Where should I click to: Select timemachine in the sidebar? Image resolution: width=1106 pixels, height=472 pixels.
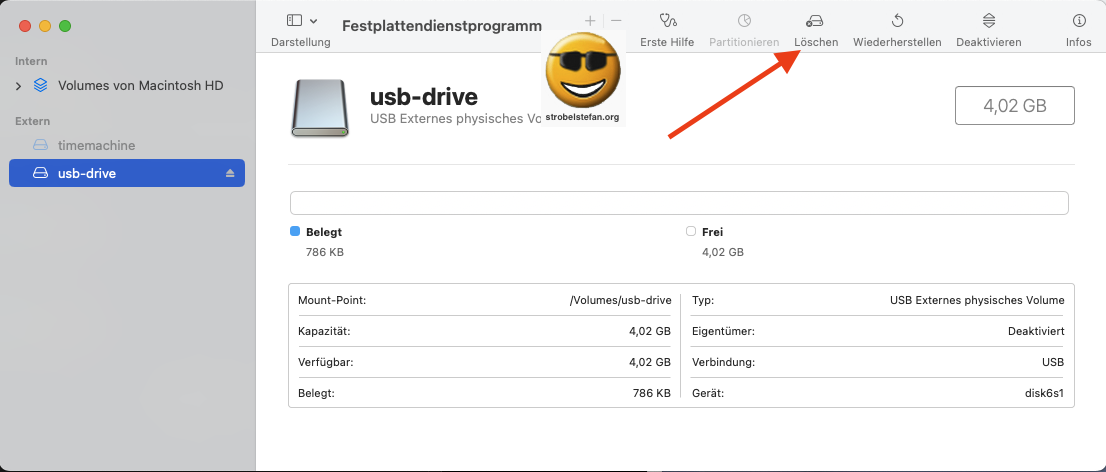[x=96, y=145]
